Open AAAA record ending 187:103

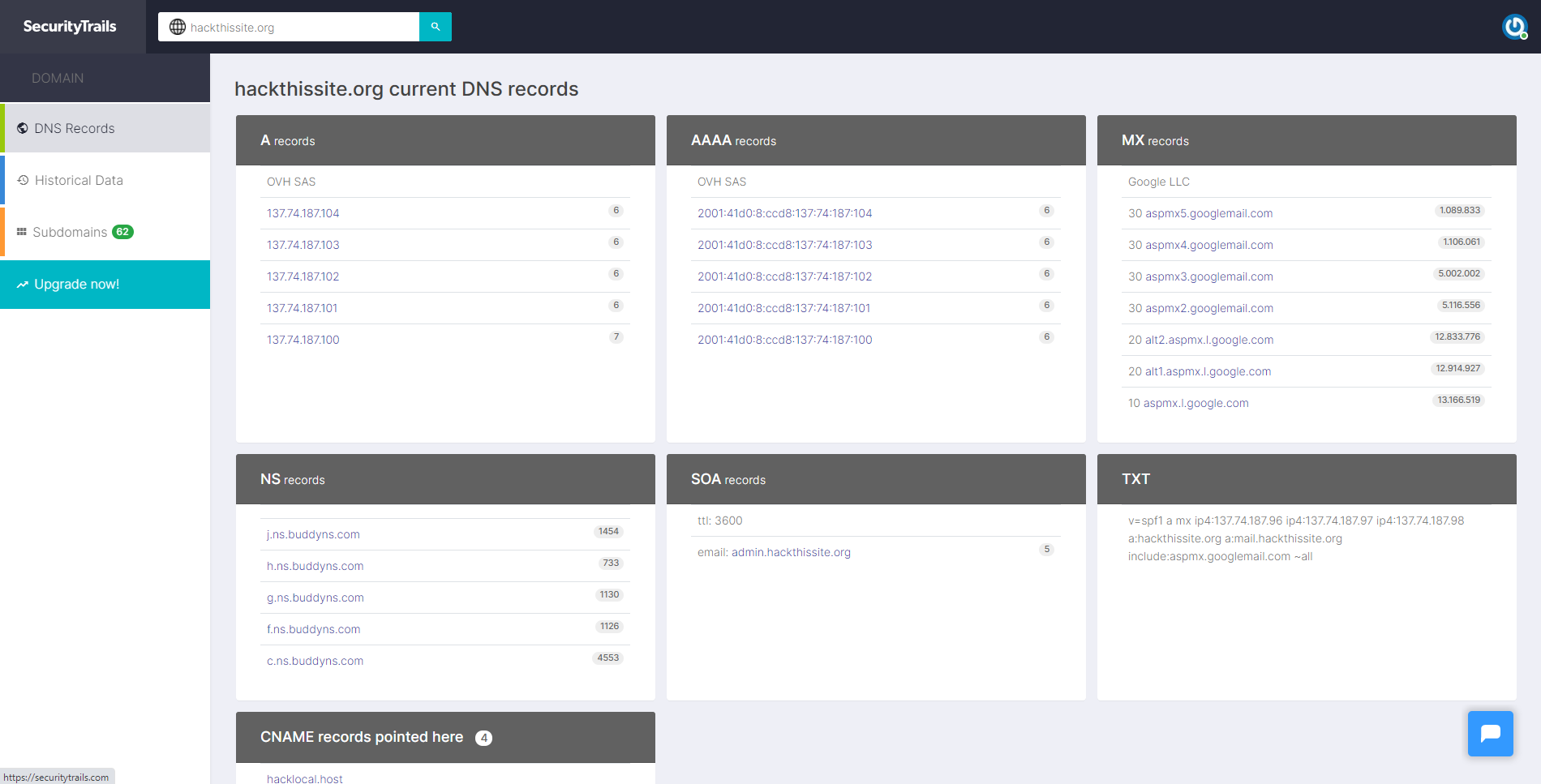(785, 245)
